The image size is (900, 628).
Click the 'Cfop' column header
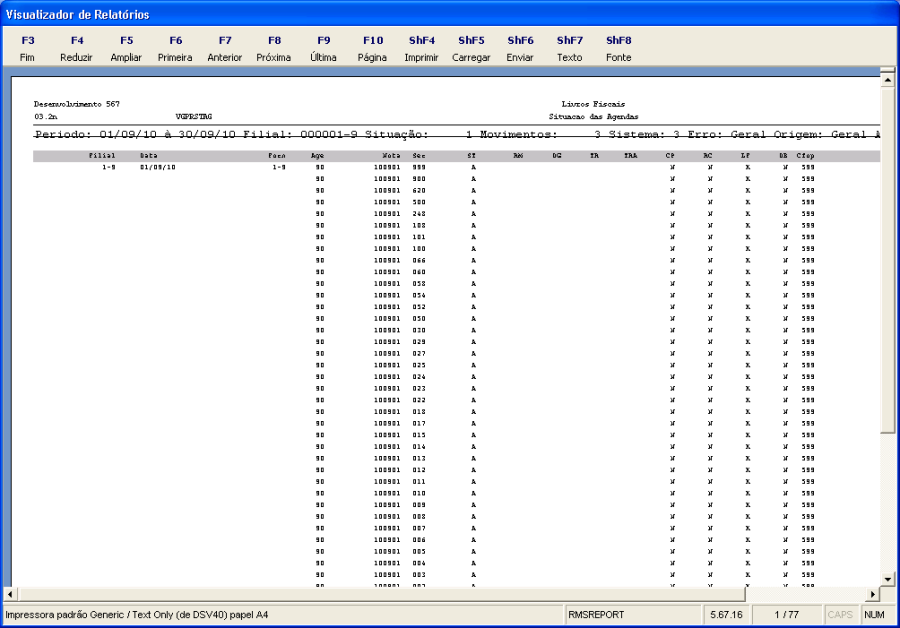[805, 156]
